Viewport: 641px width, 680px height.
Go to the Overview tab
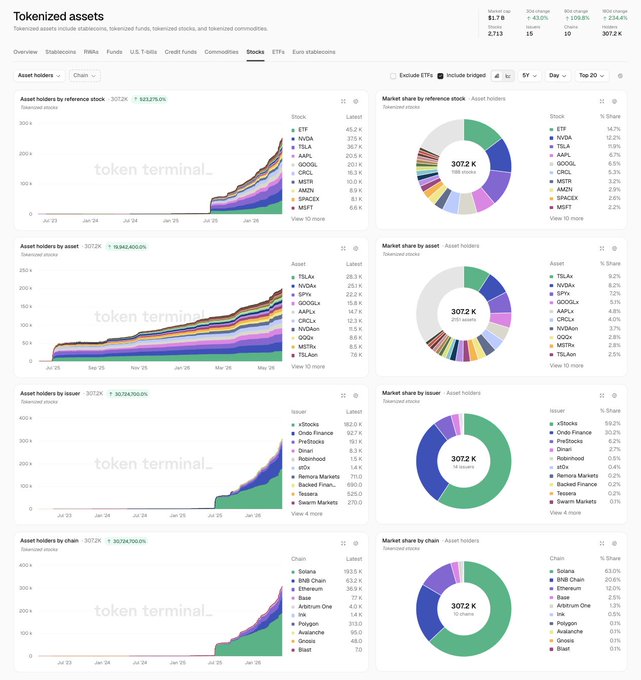tap(25, 52)
